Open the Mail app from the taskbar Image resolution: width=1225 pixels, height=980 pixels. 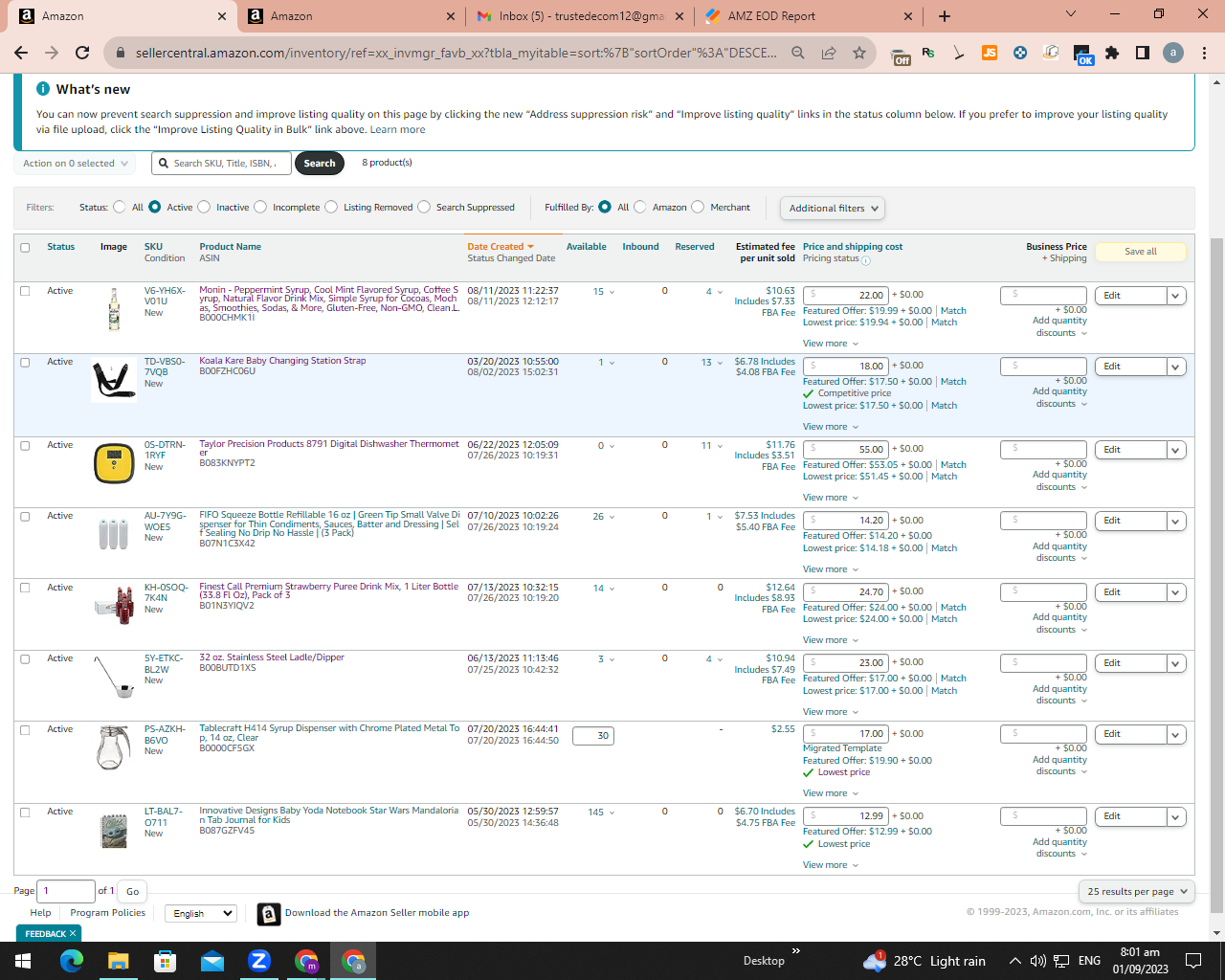[212, 960]
